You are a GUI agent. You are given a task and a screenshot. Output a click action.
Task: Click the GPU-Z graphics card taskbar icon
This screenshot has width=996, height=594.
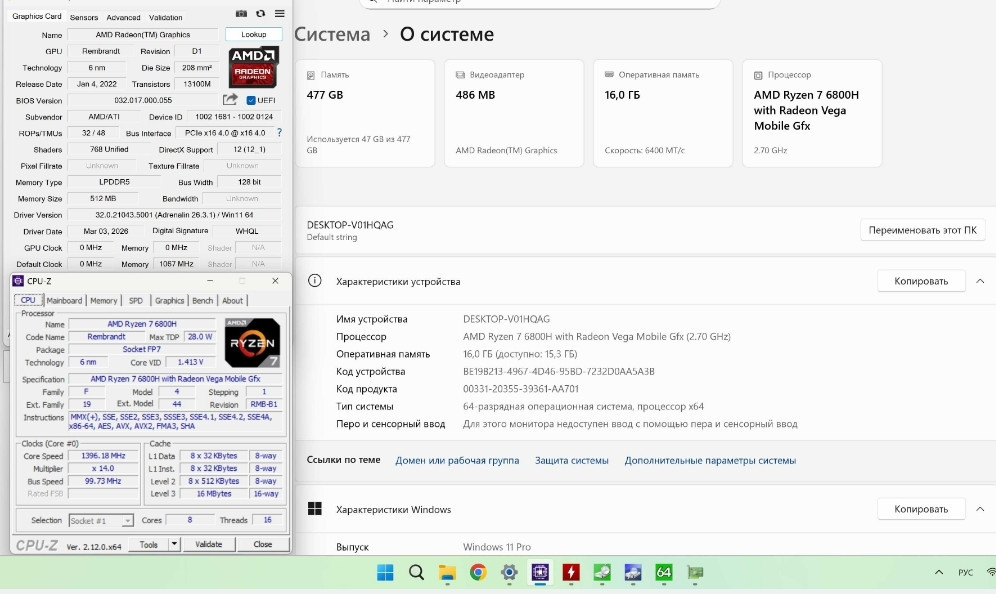694,572
